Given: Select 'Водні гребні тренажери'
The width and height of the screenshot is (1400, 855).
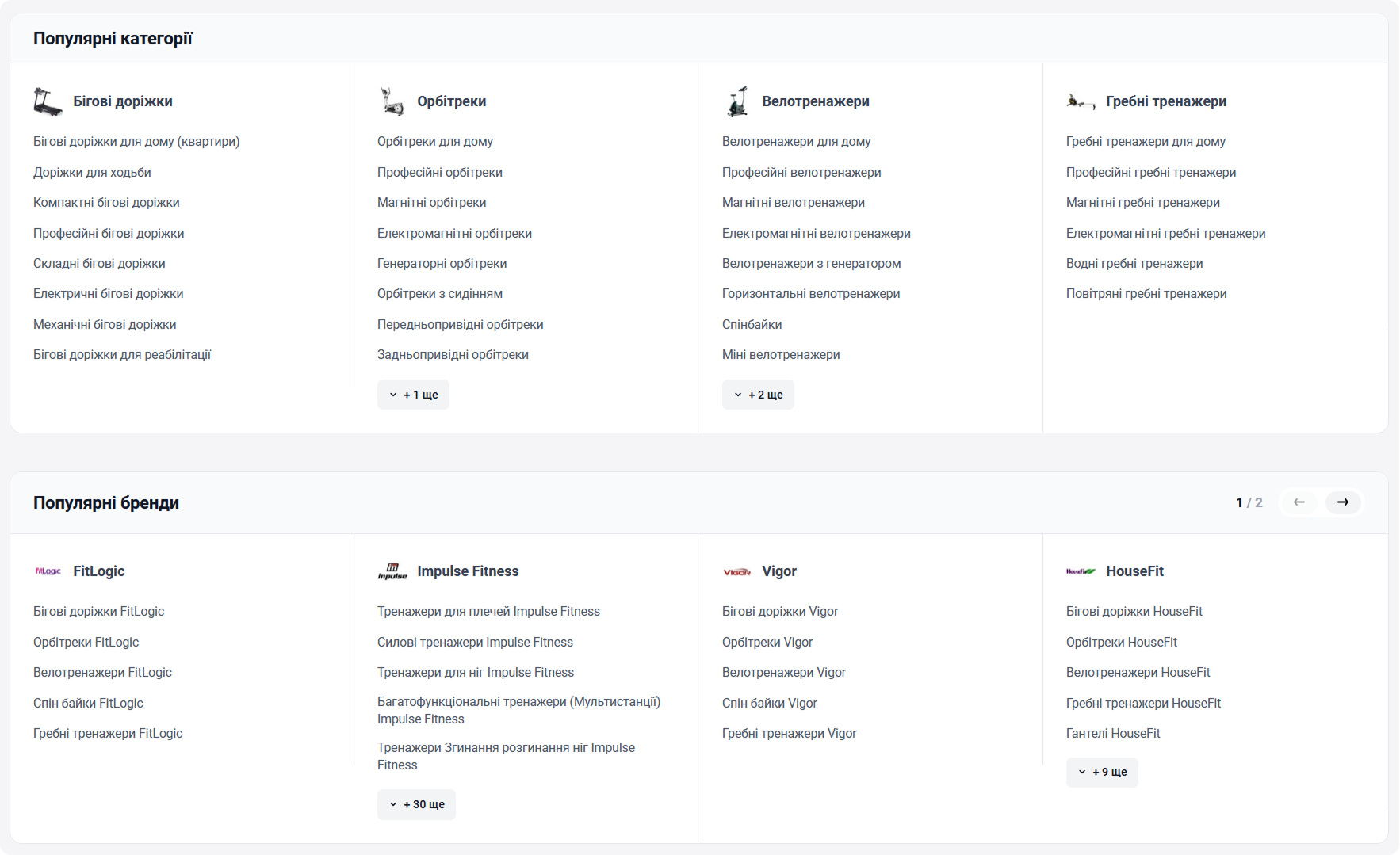Looking at the screenshot, I should (x=1135, y=264).
